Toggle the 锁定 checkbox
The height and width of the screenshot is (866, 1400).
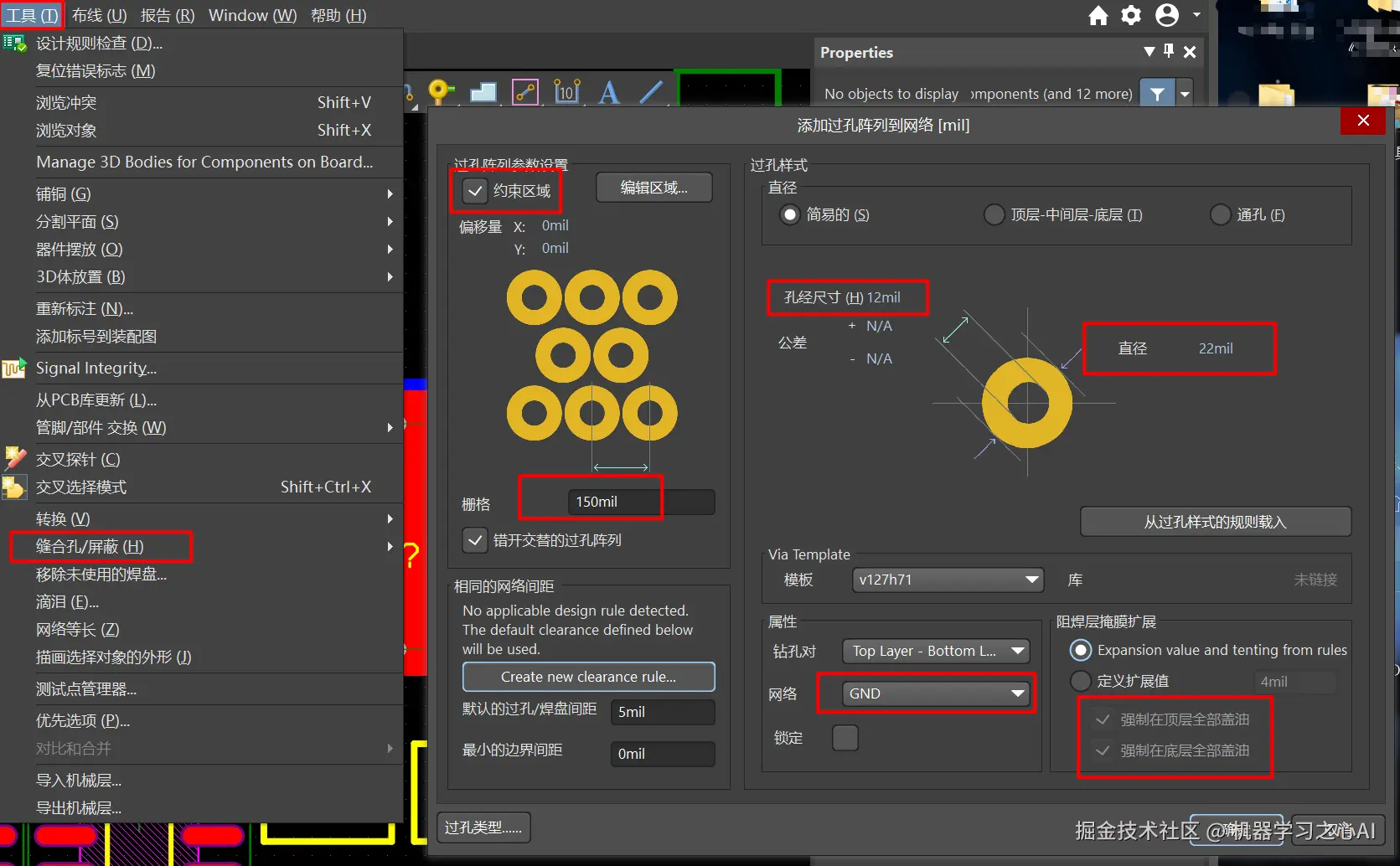click(845, 738)
